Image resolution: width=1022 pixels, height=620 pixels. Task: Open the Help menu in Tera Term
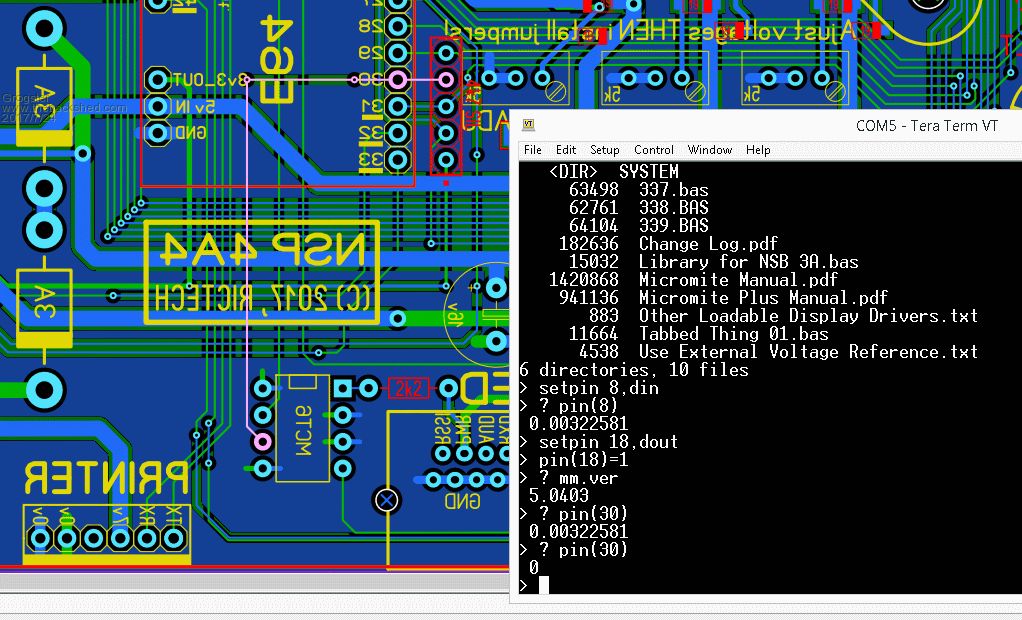[758, 150]
